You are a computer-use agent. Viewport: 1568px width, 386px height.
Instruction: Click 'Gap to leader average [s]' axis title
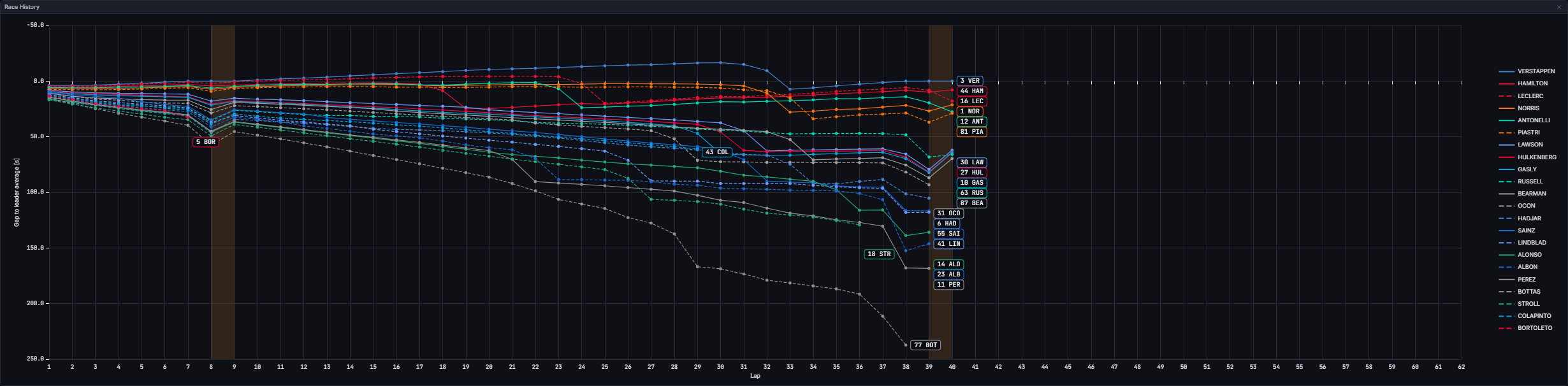click(x=17, y=192)
